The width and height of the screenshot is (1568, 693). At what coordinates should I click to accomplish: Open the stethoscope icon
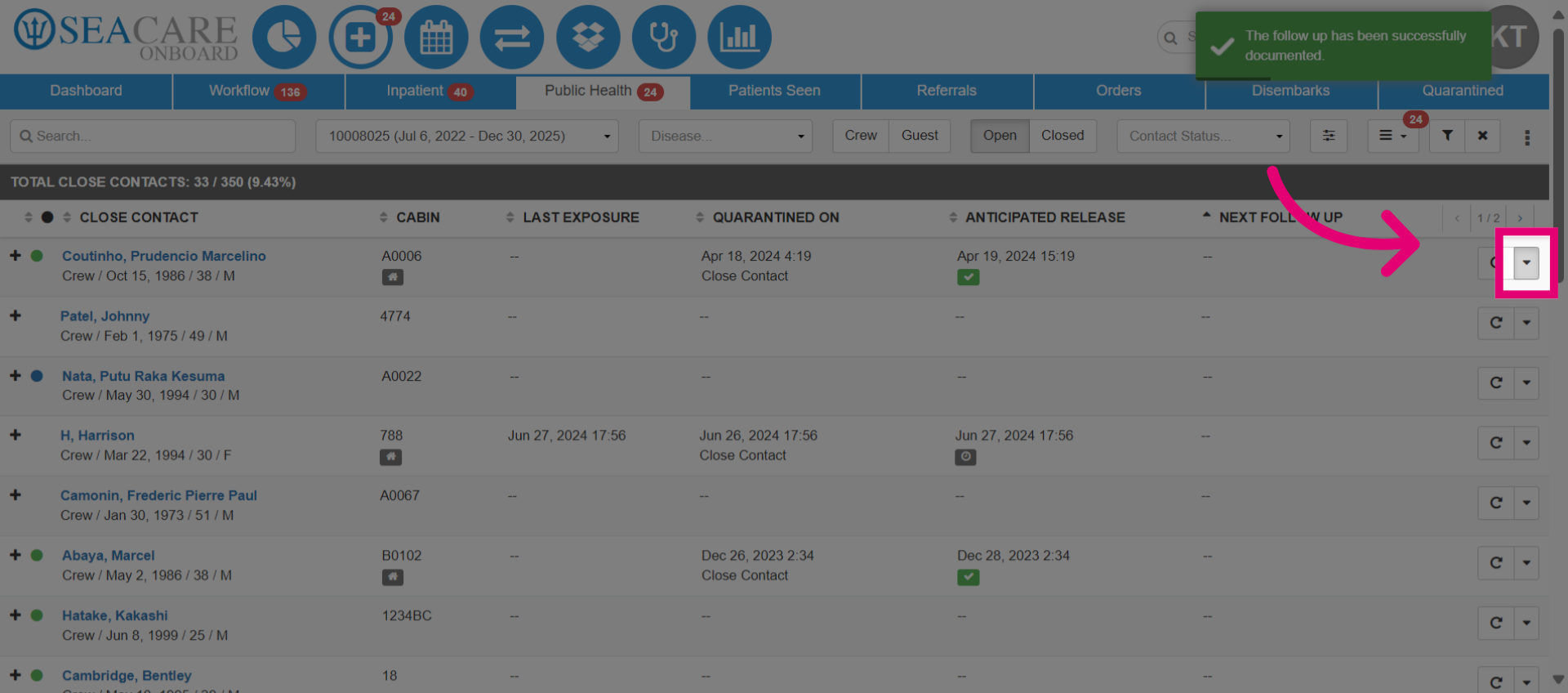click(x=664, y=38)
